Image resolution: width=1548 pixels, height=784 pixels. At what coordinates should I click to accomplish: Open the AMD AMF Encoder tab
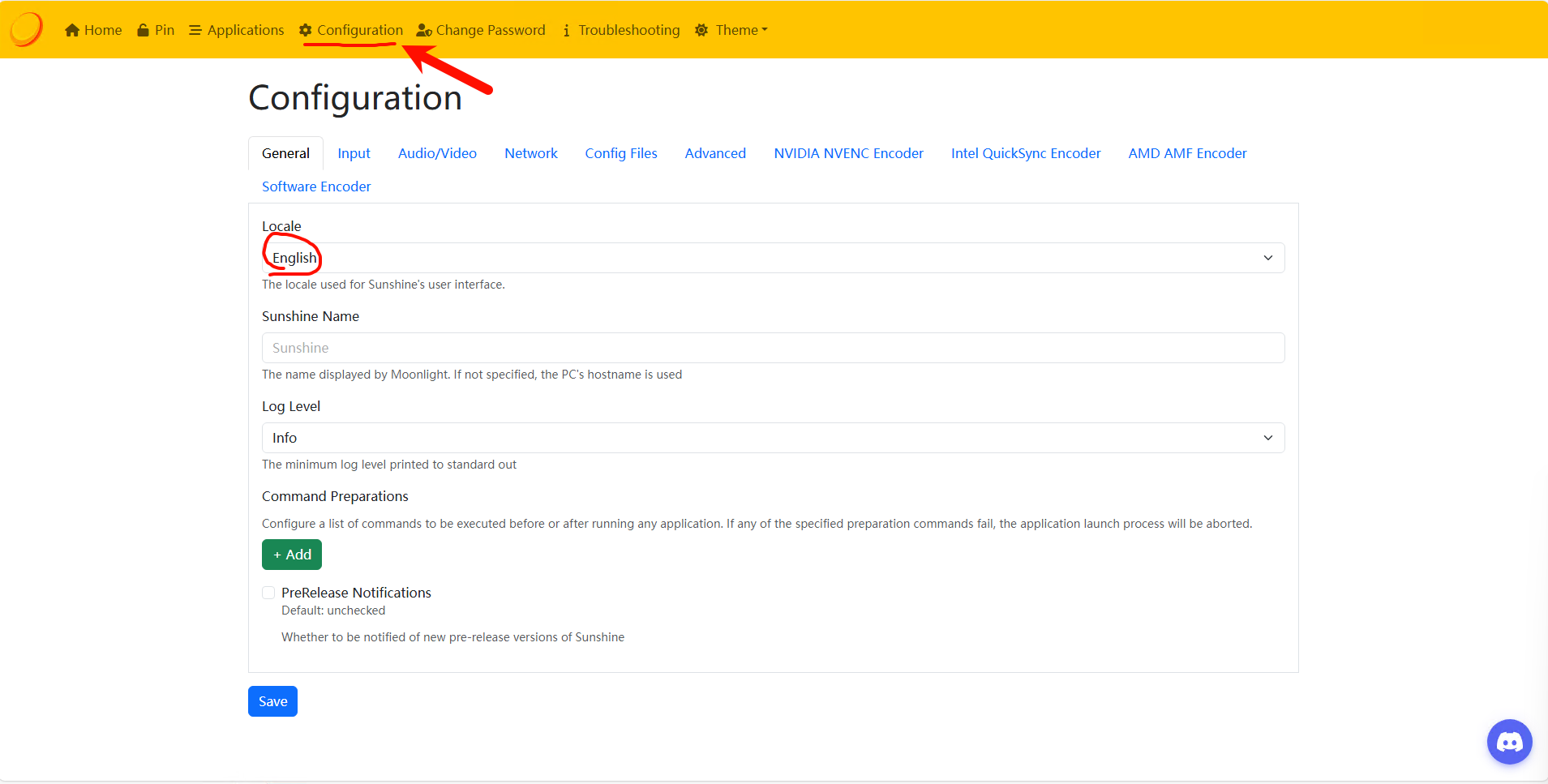click(x=1187, y=153)
